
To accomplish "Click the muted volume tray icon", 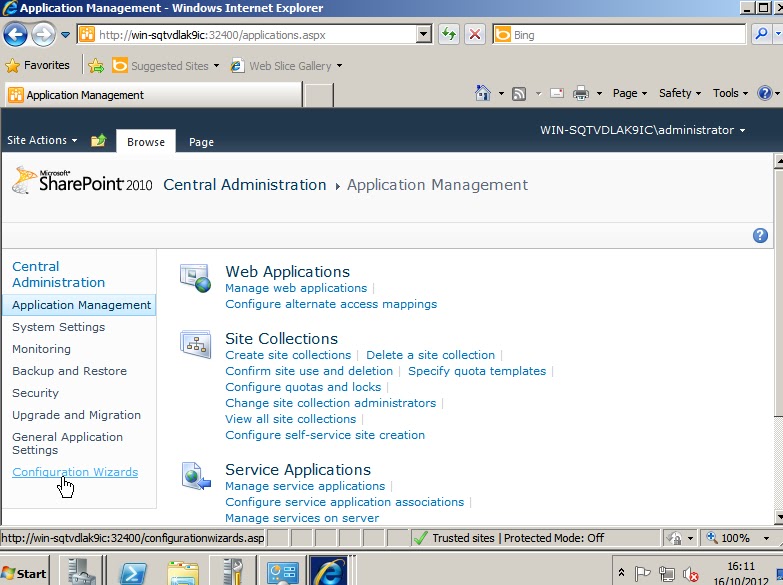I will (691, 575).
